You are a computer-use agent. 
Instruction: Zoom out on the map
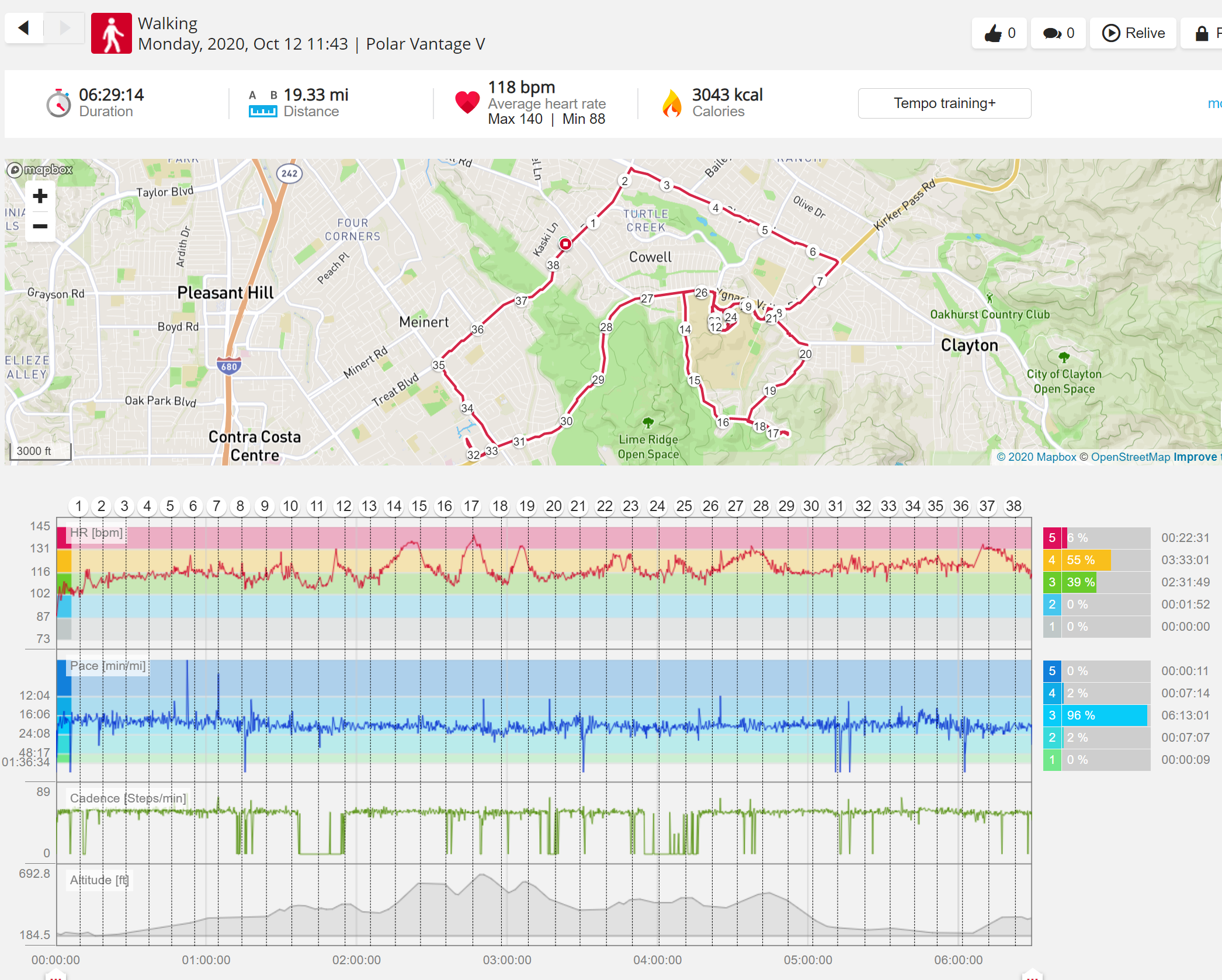(40, 227)
